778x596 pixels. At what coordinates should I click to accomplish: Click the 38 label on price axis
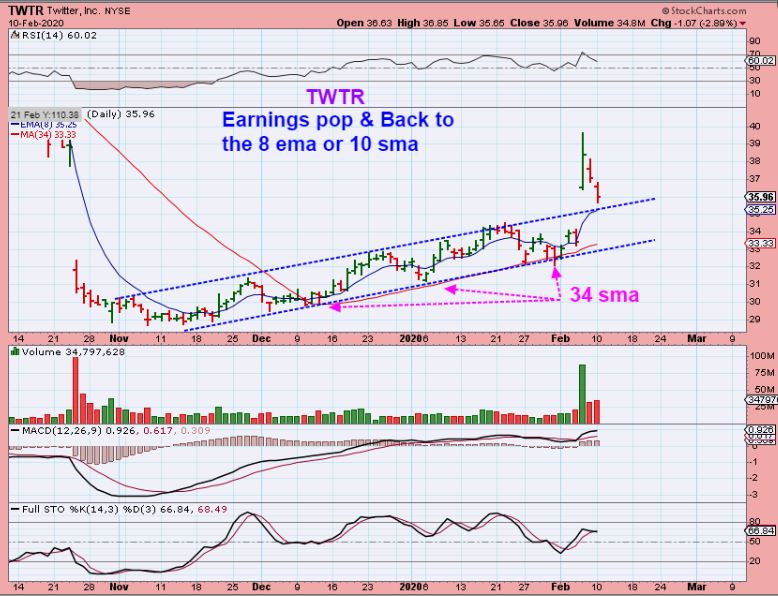tap(755, 161)
